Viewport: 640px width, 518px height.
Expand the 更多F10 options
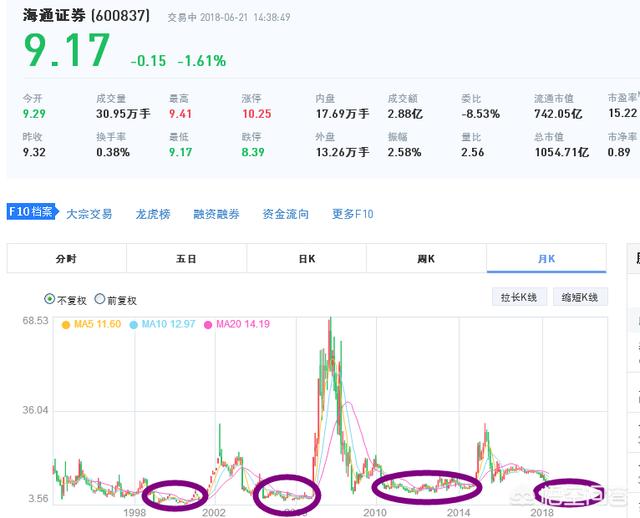pyautogui.click(x=352, y=214)
